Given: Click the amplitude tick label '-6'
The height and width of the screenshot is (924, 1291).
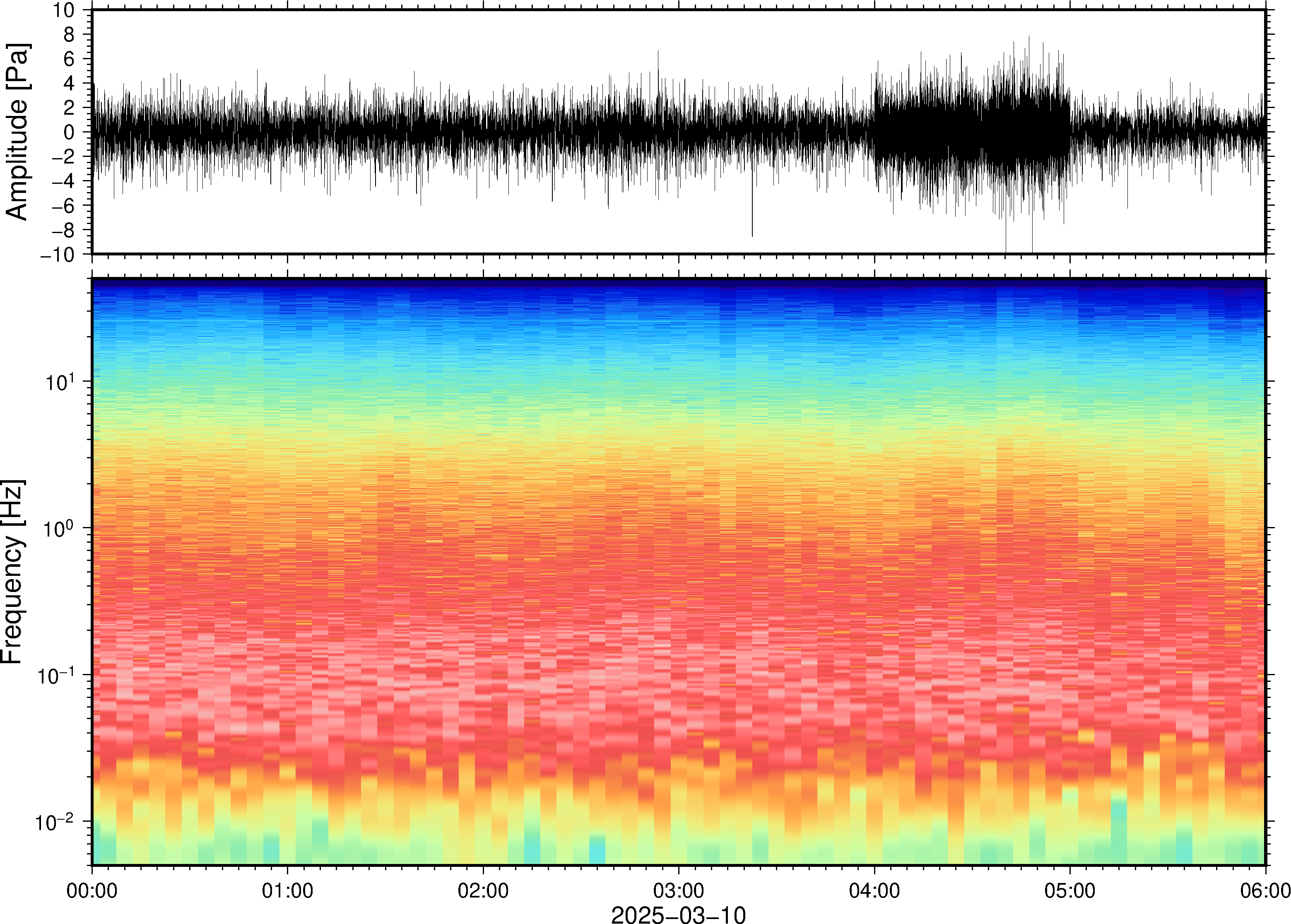Looking at the screenshot, I should click(x=63, y=206).
